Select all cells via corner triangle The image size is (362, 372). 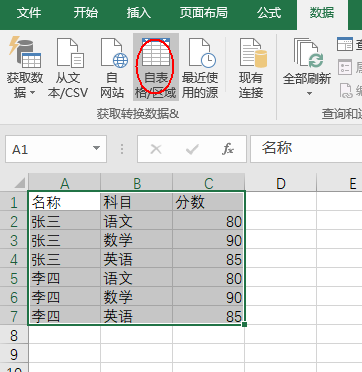click(19, 183)
